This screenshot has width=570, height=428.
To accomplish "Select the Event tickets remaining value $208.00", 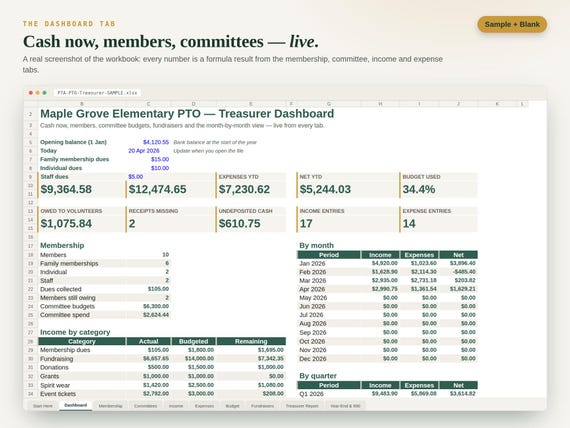I will 273,393.
